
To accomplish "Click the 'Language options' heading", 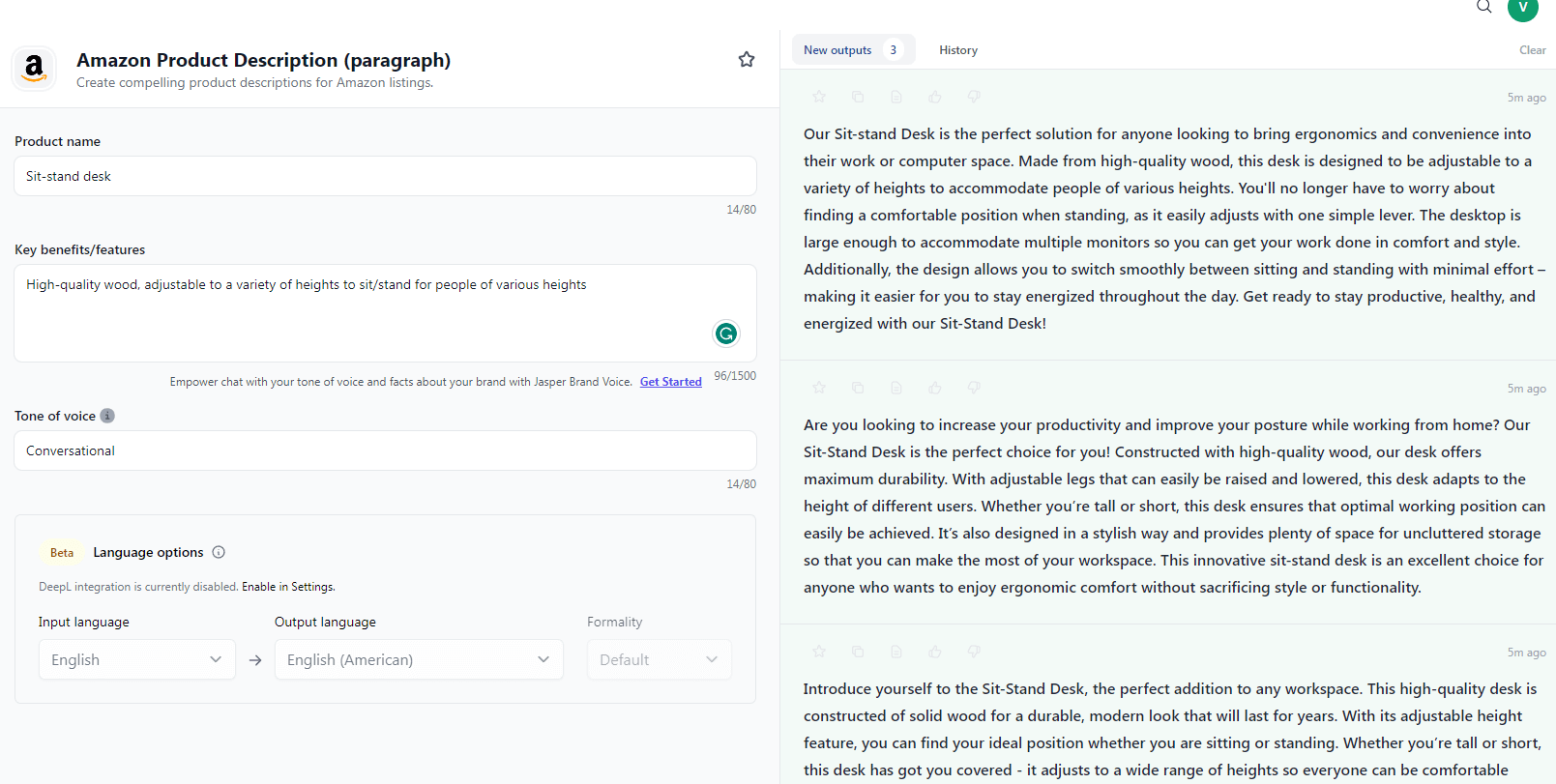I will tap(148, 552).
